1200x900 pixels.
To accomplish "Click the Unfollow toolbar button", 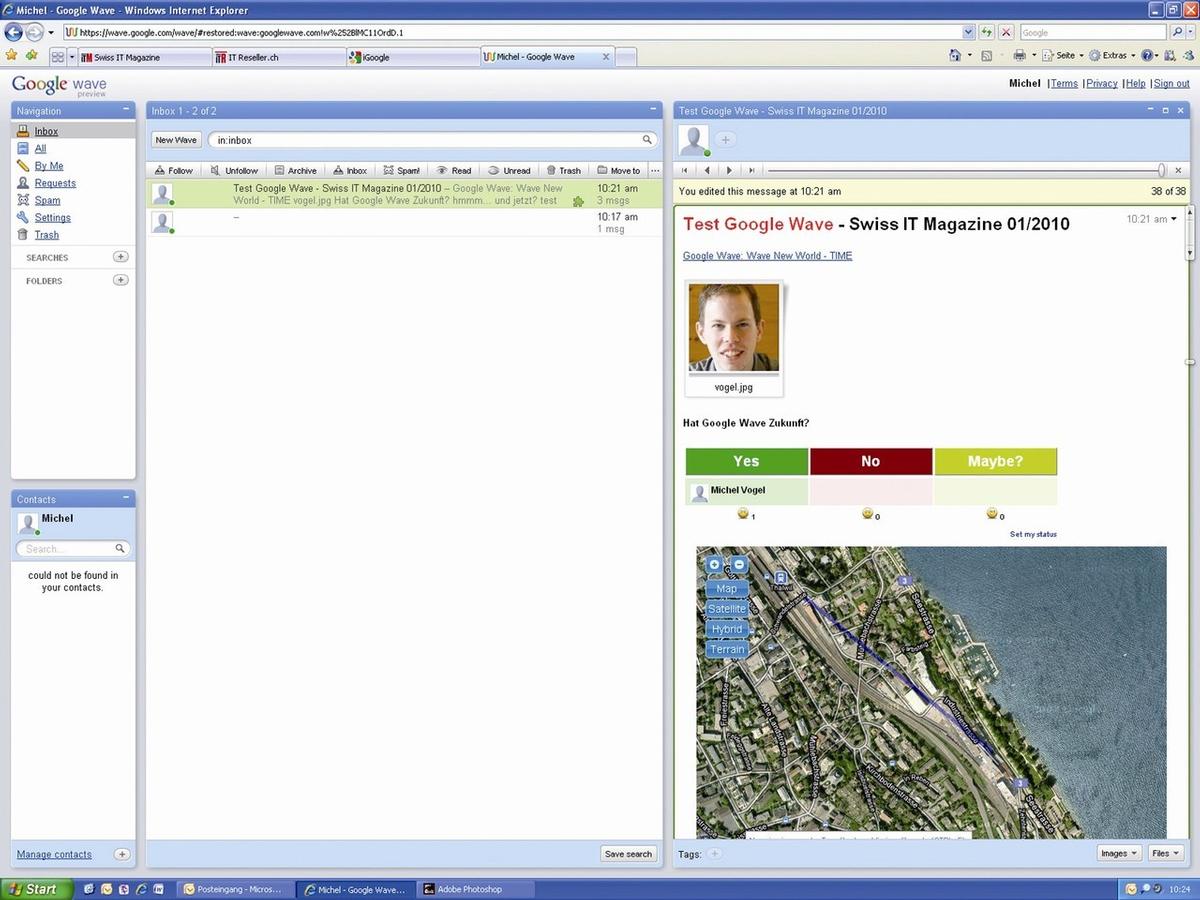I will [x=234, y=171].
